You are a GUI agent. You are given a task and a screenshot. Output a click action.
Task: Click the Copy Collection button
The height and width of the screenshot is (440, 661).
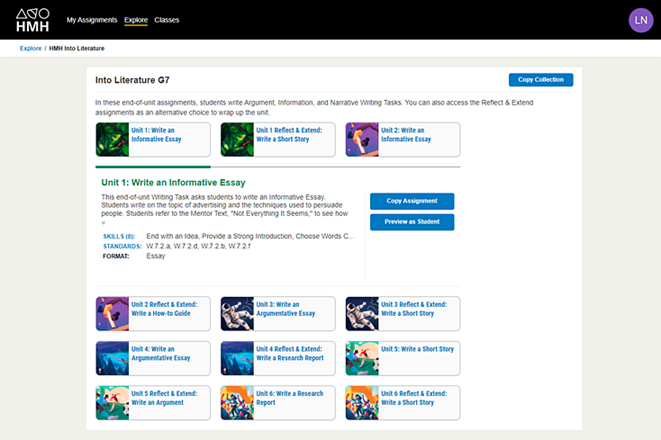[541, 80]
